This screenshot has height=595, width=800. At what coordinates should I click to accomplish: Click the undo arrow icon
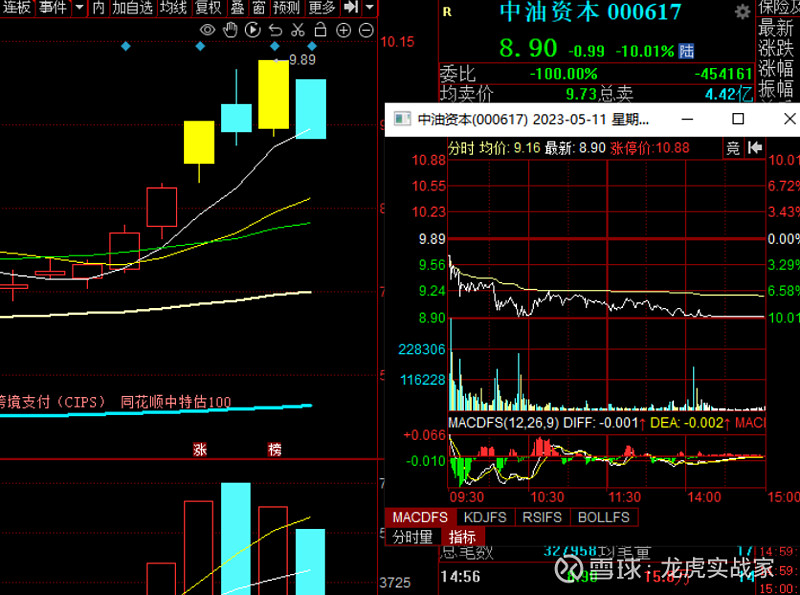276,31
